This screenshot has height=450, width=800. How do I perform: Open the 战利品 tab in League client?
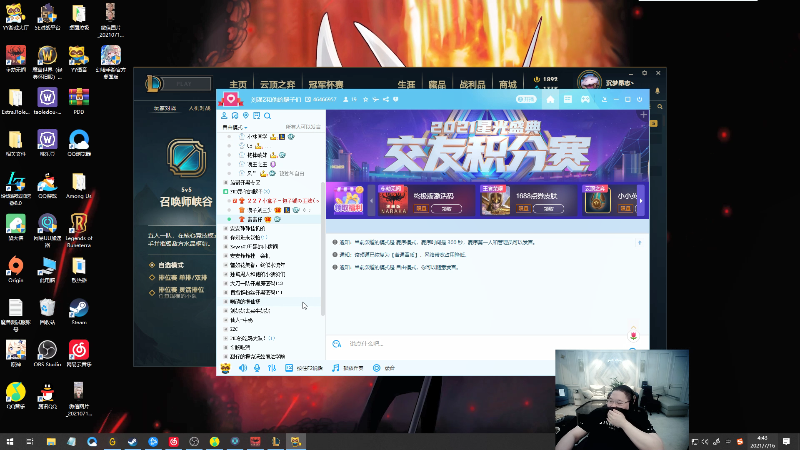pyautogui.click(x=472, y=84)
